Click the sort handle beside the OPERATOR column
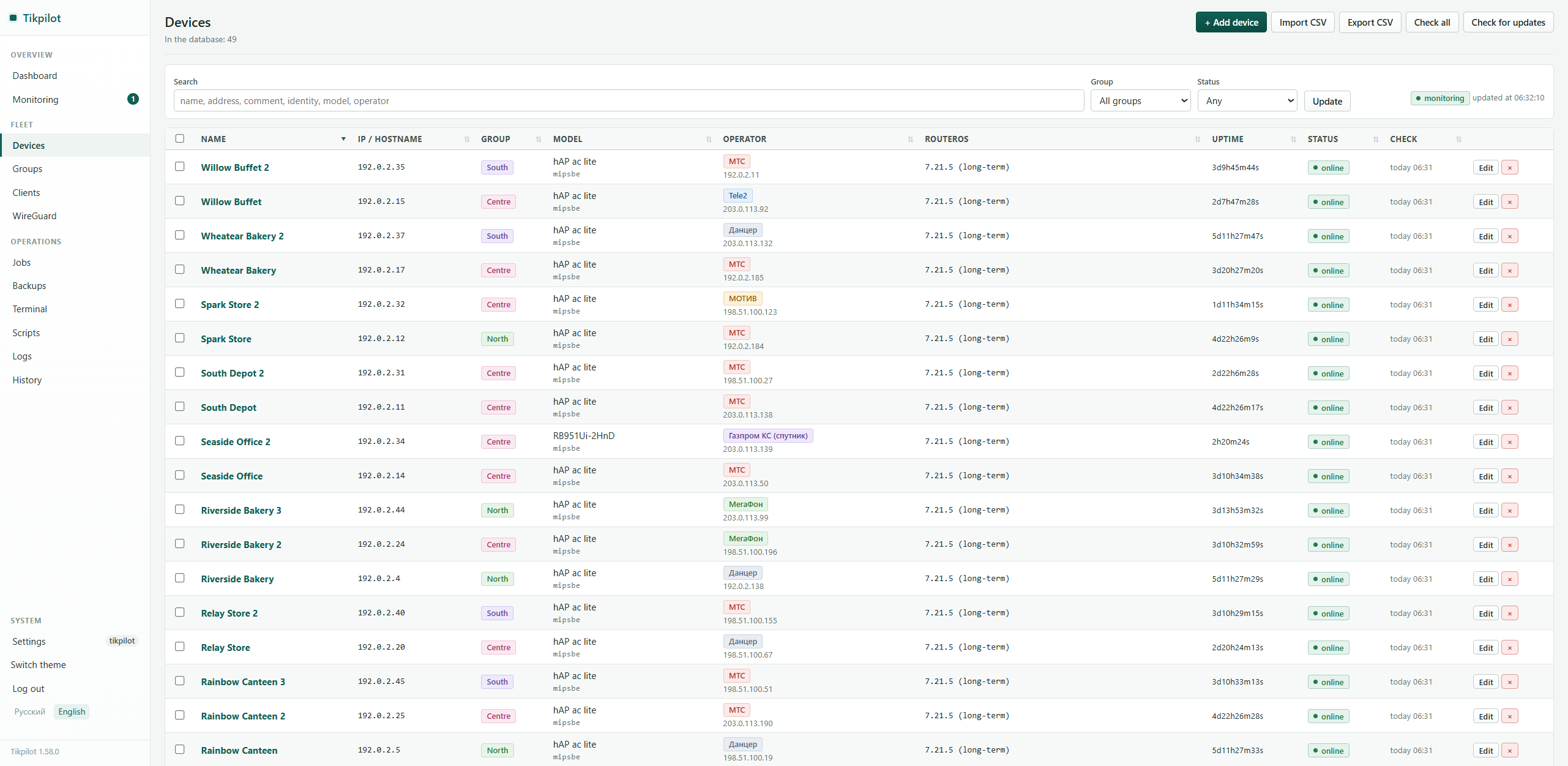The height and width of the screenshot is (766, 1568). tap(910, 140)
